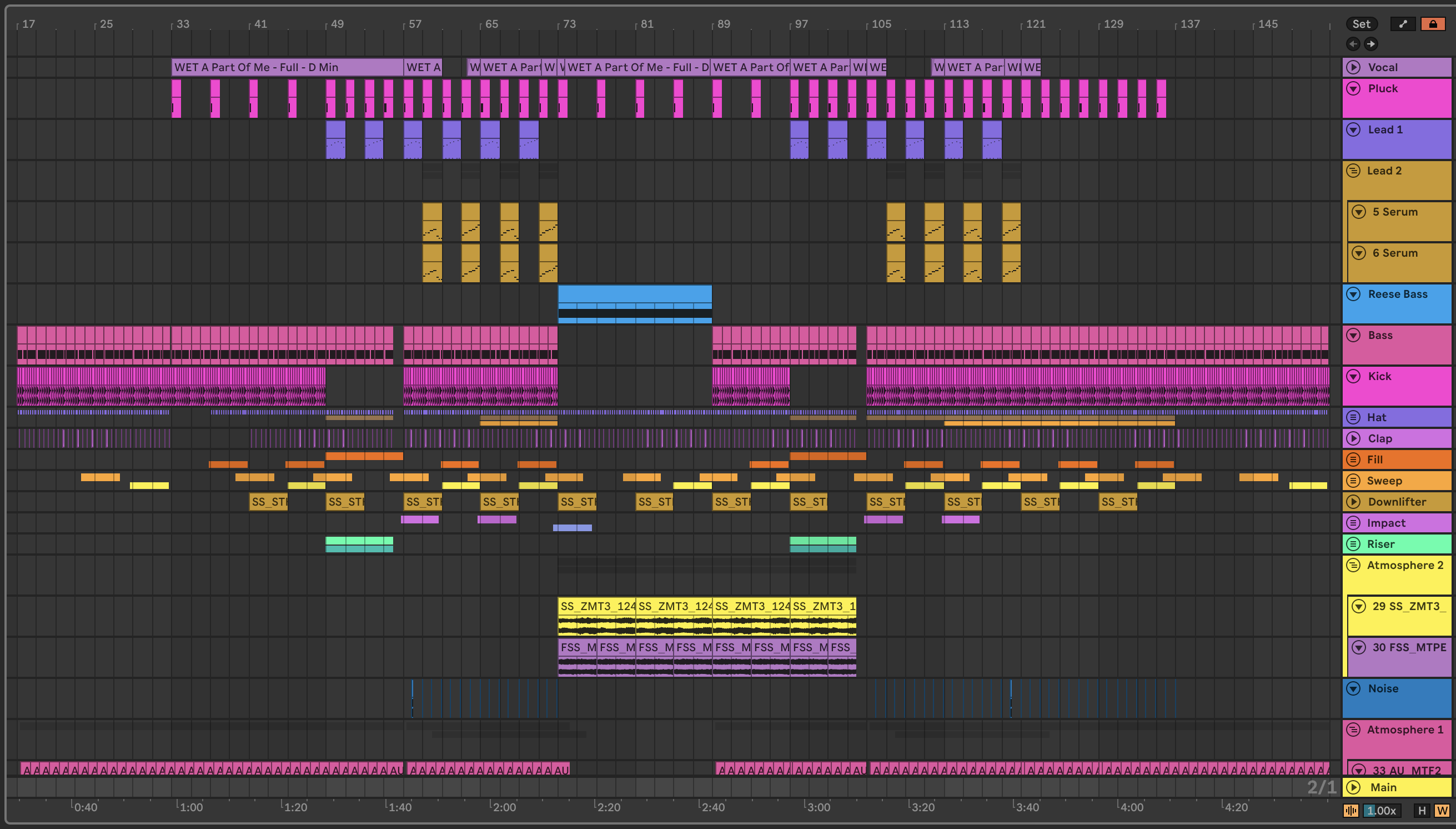The width and height of the screenshot is (1456, 829).
Task: Click the 2/1 grid size label
Action: pos(1321,787)
